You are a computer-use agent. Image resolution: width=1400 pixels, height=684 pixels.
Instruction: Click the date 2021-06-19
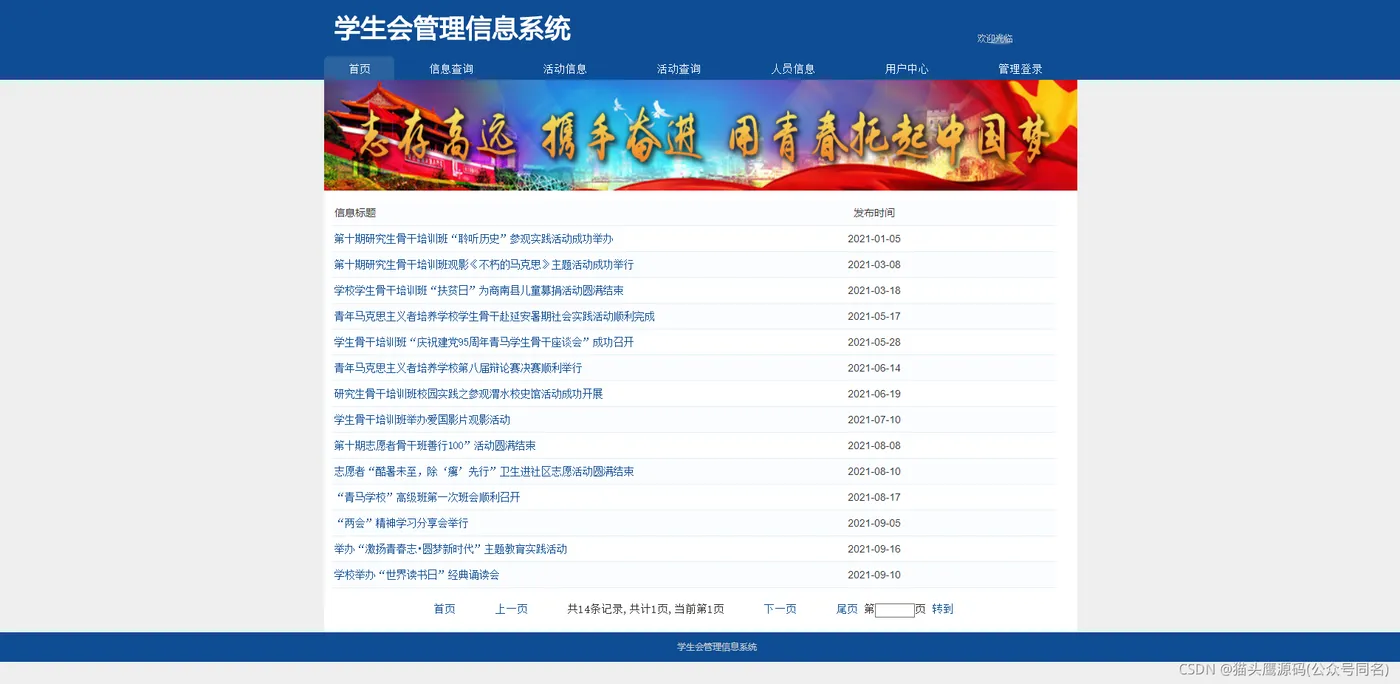[874, 394]
